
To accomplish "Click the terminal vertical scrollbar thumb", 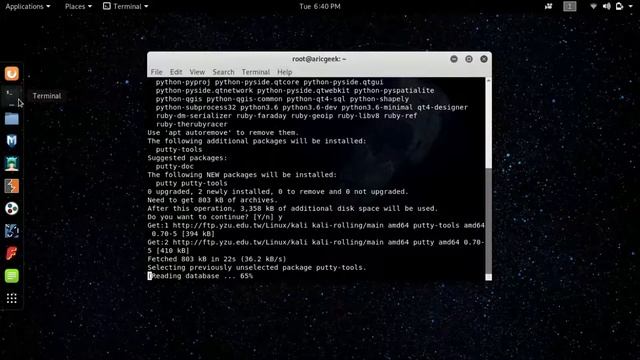I will pos(488,222).
